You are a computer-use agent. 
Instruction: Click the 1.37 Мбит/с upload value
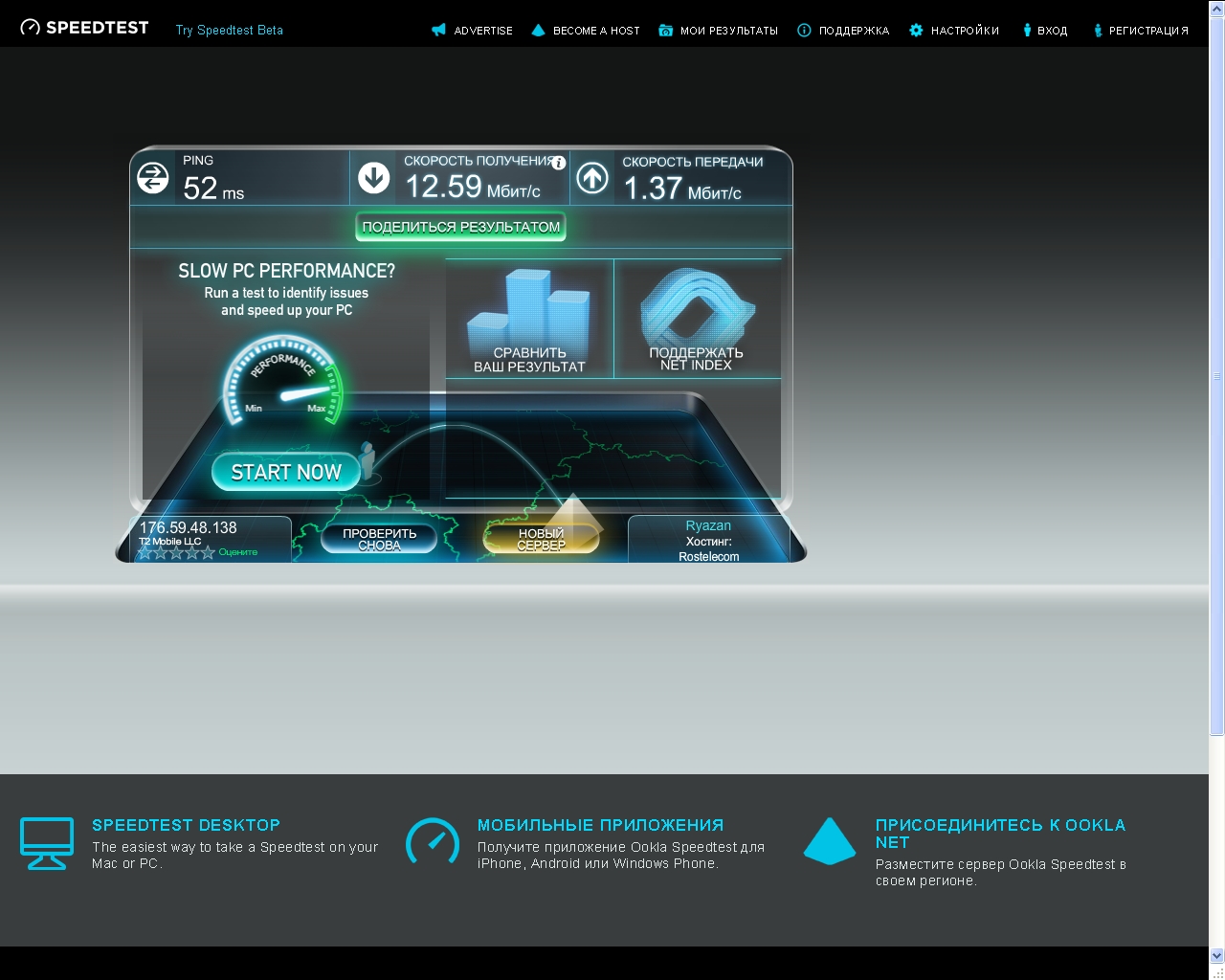point(682,189)
